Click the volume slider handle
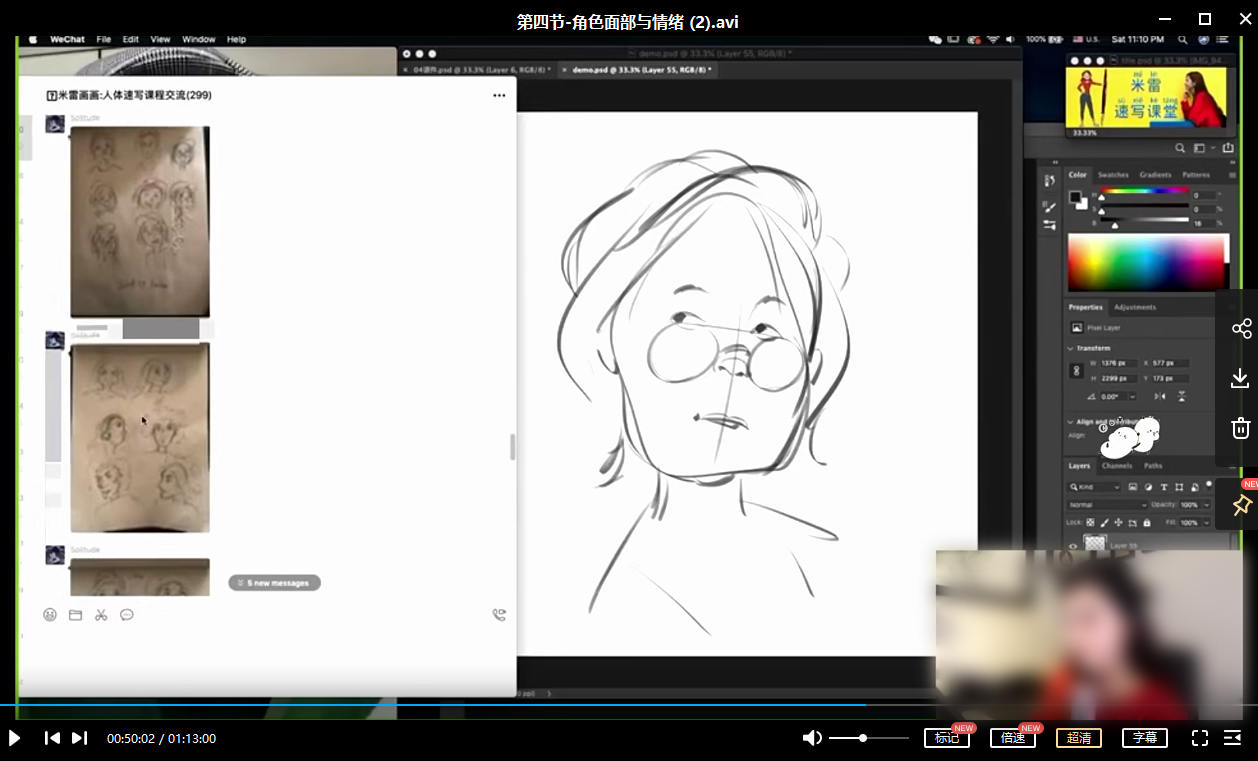1258x761 pixels. coord(863,738)
